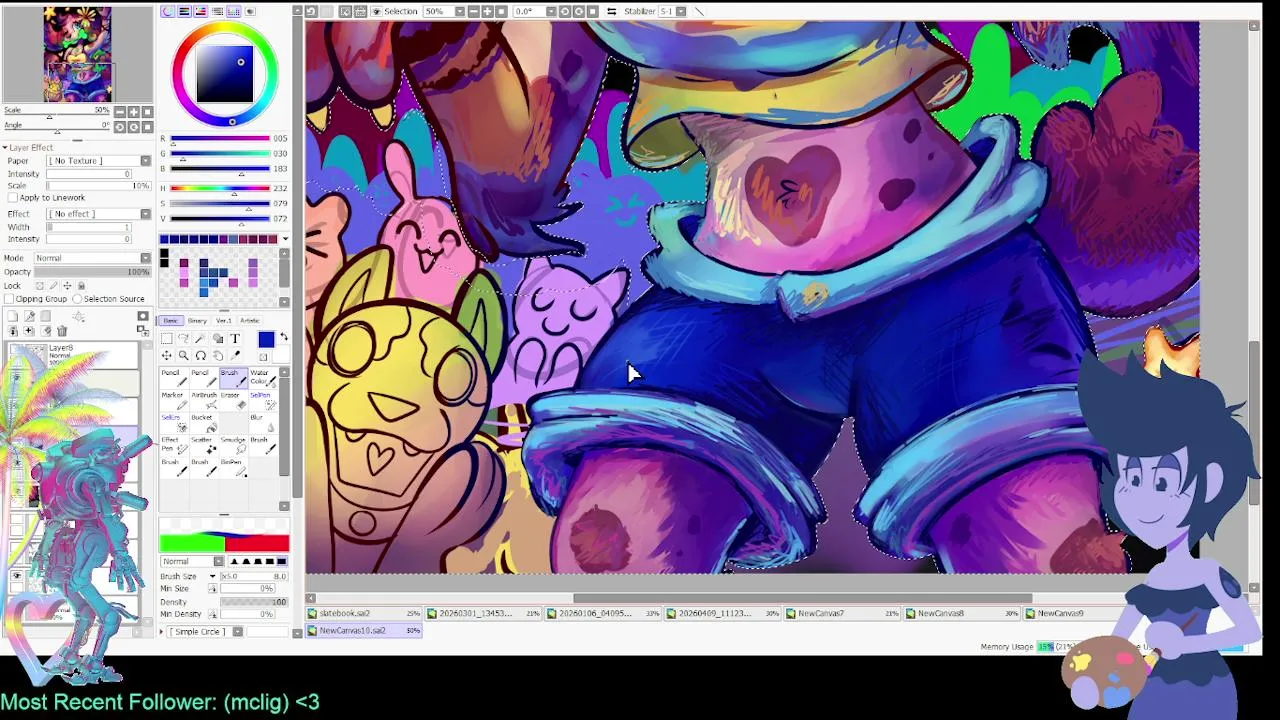The image size is (1280, 720).
Task: Select the Pencil tool in first slot
Action: [x=174, y=378]
